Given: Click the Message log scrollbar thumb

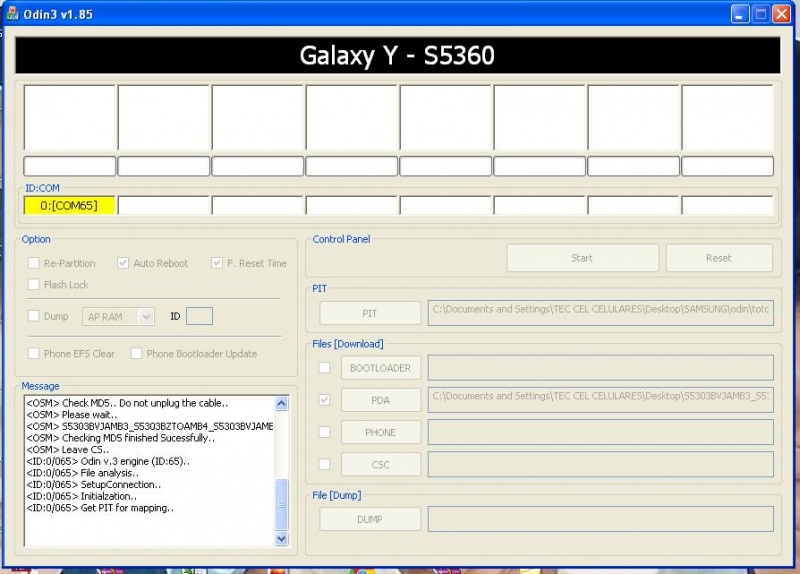Looking at the screenshot, I should [282, 504].
